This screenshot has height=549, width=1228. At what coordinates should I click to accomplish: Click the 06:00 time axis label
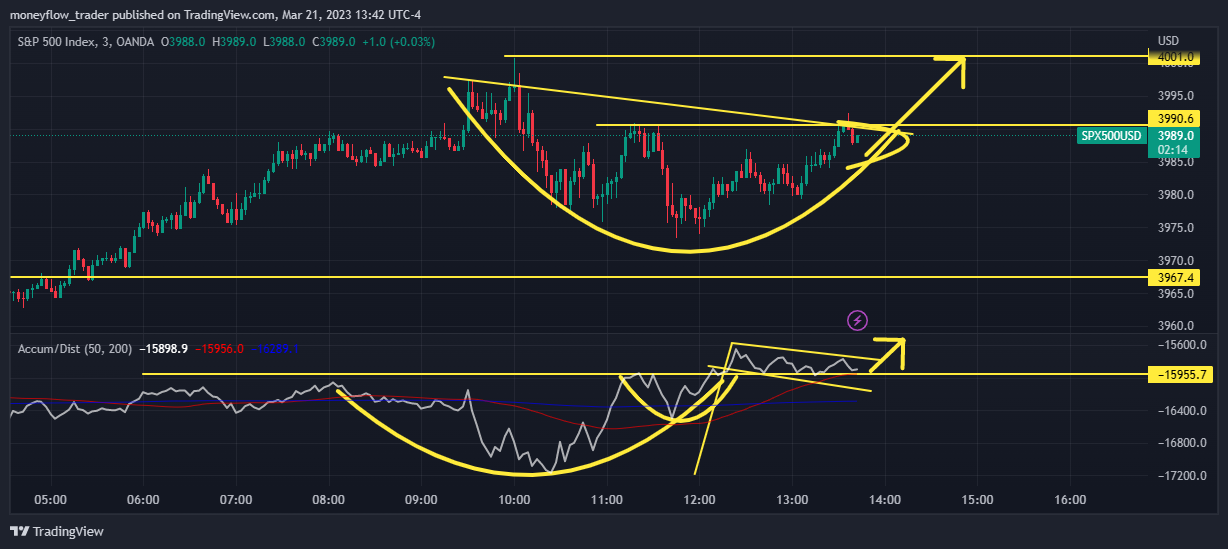coord(143,498)
